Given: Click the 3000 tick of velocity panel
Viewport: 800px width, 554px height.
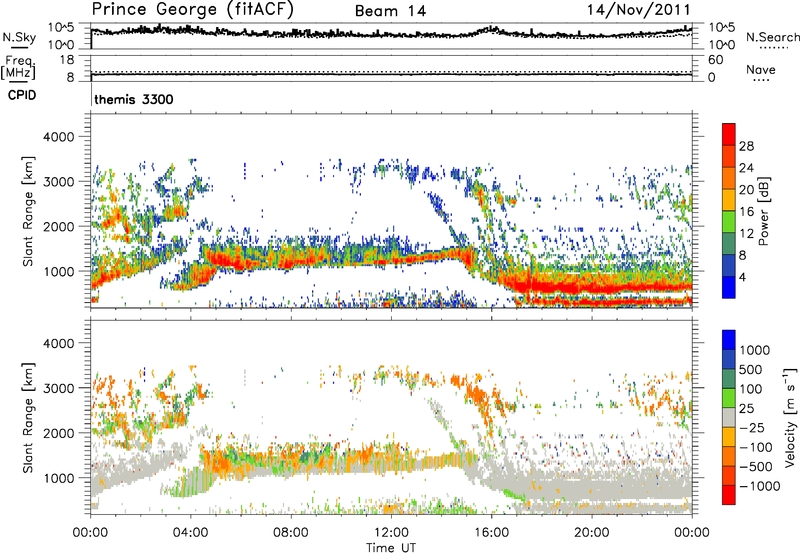Looking at the screenshot, I should click(x=59, y=389).
